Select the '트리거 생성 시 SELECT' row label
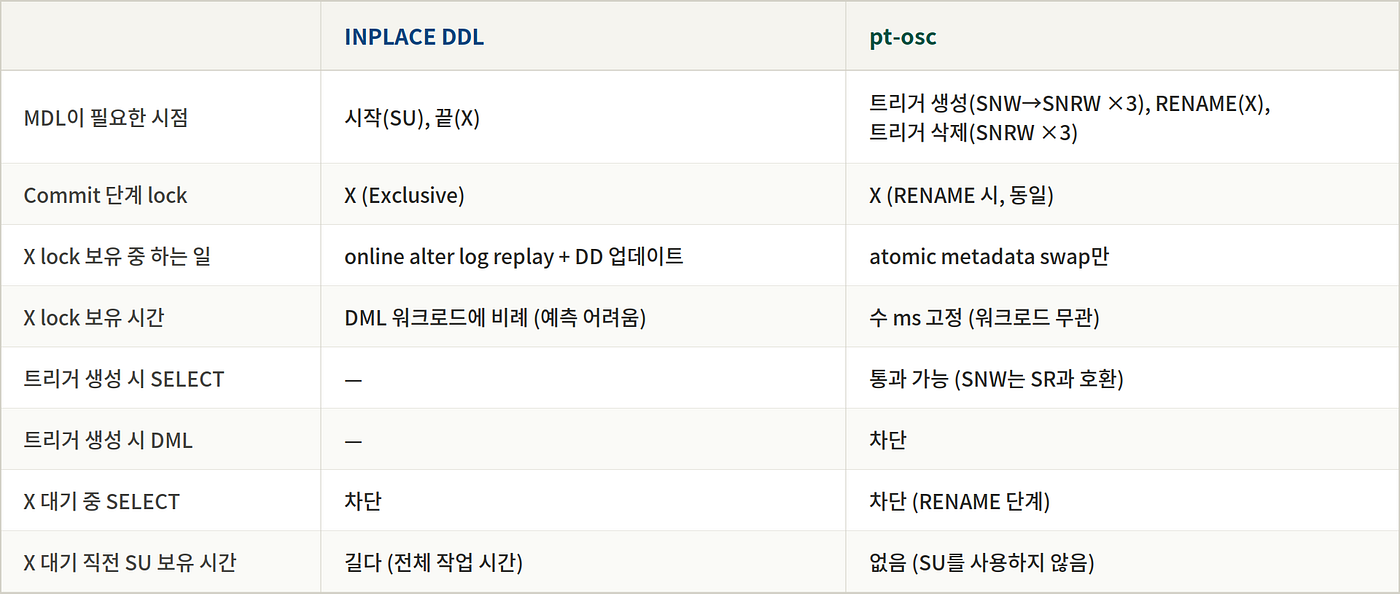The width and height of the screenshot is (1400, 594). tap(124, 379)
